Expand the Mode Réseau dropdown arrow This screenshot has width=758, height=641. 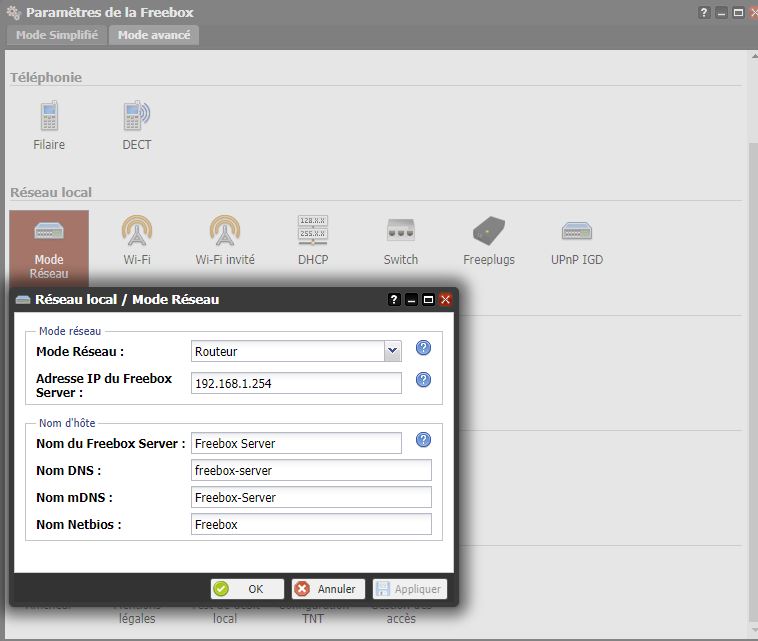click(393, 351)
